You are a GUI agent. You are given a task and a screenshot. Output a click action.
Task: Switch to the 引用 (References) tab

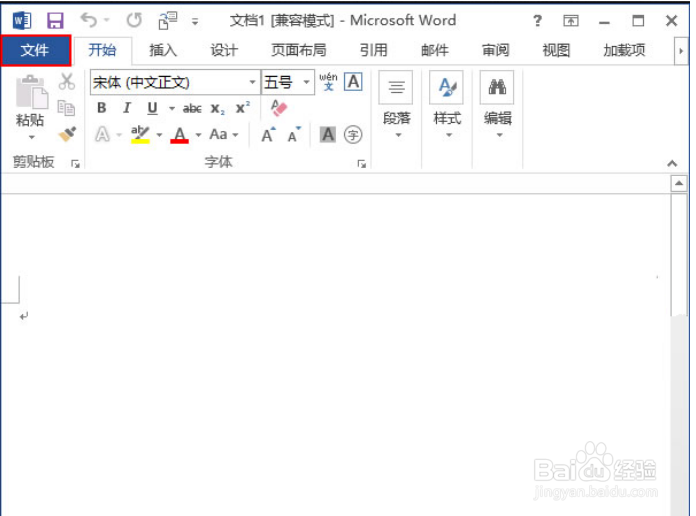click(374, 50)
